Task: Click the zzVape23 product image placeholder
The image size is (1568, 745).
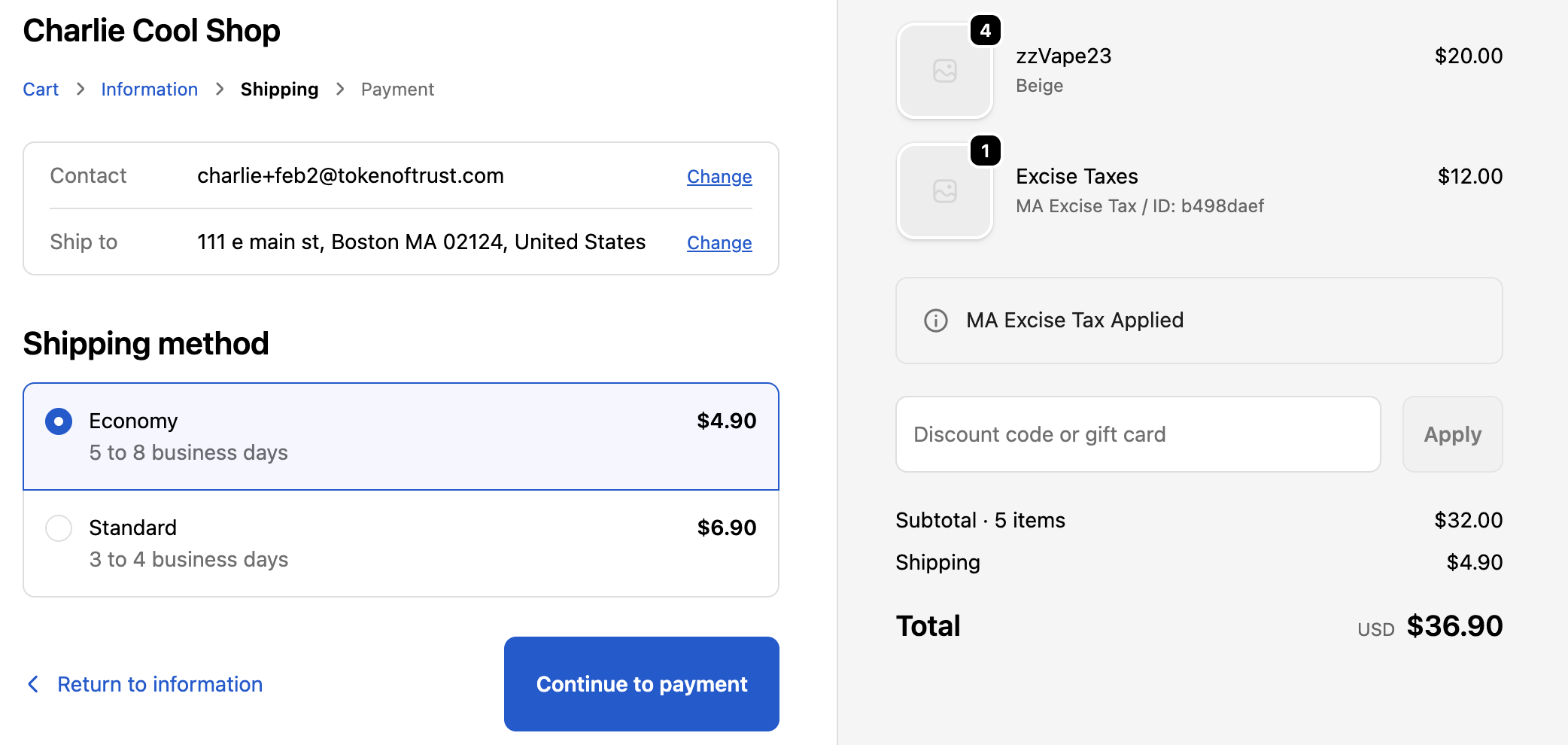Action: (x=944, y=71)
